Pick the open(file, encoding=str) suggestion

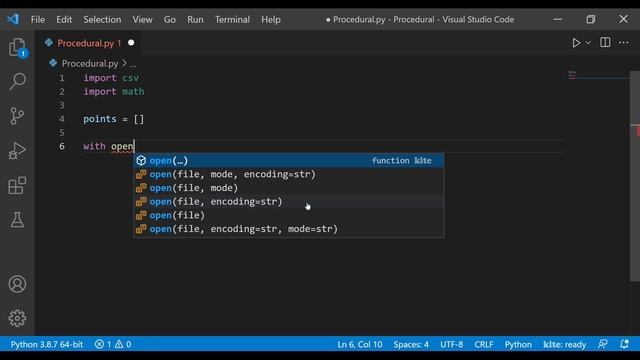pos(289,202)
